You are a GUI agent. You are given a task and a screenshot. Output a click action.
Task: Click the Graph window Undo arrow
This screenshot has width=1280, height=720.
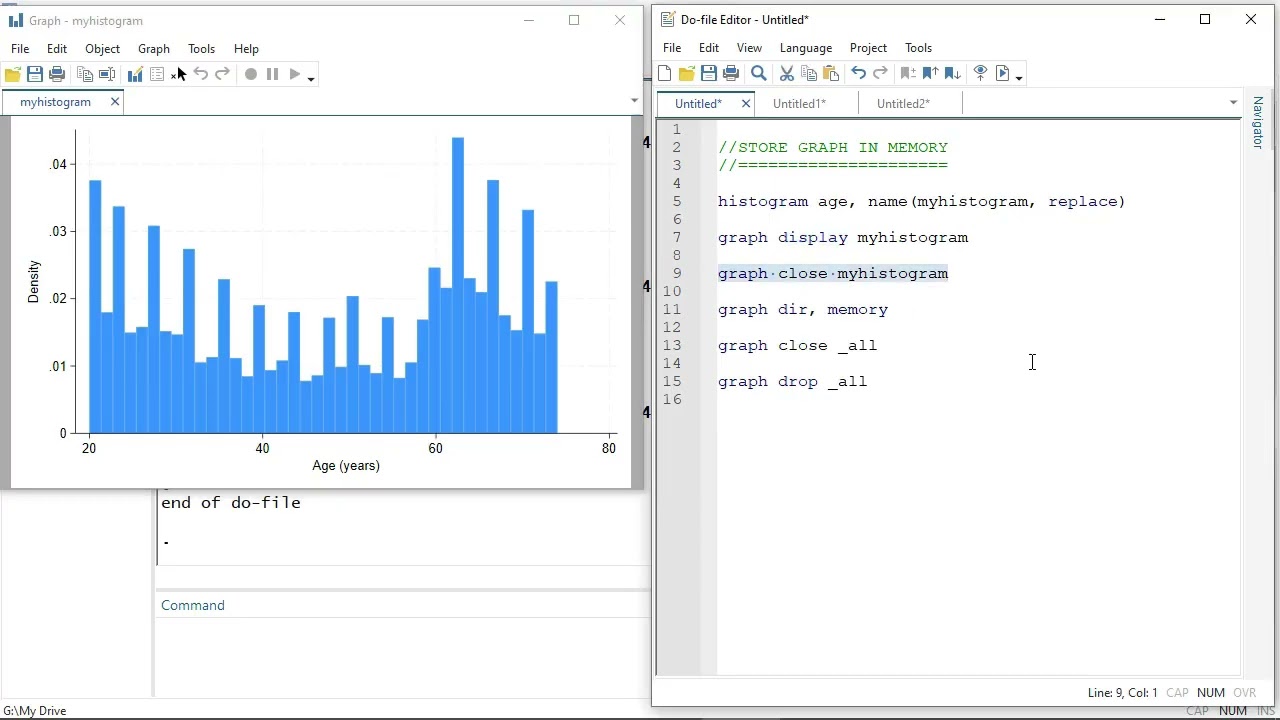pos(201,74)
